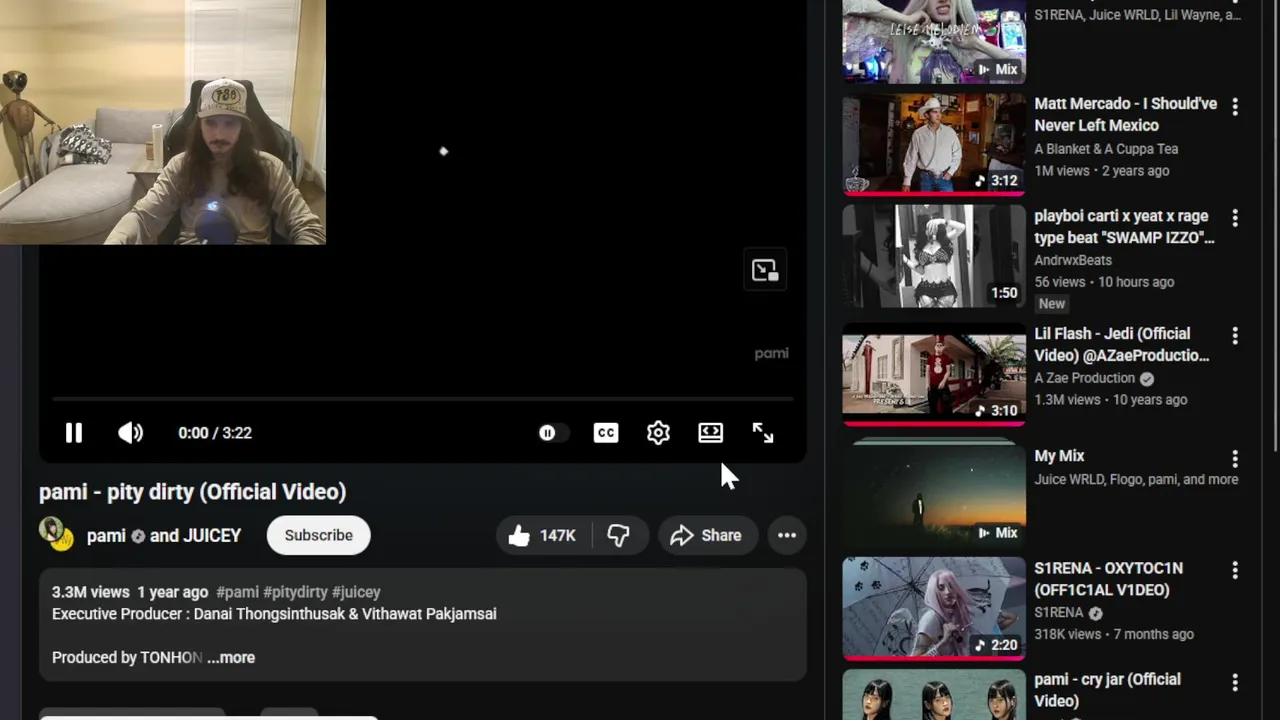Click the #pitydirty hashtag

click(295, 592)
